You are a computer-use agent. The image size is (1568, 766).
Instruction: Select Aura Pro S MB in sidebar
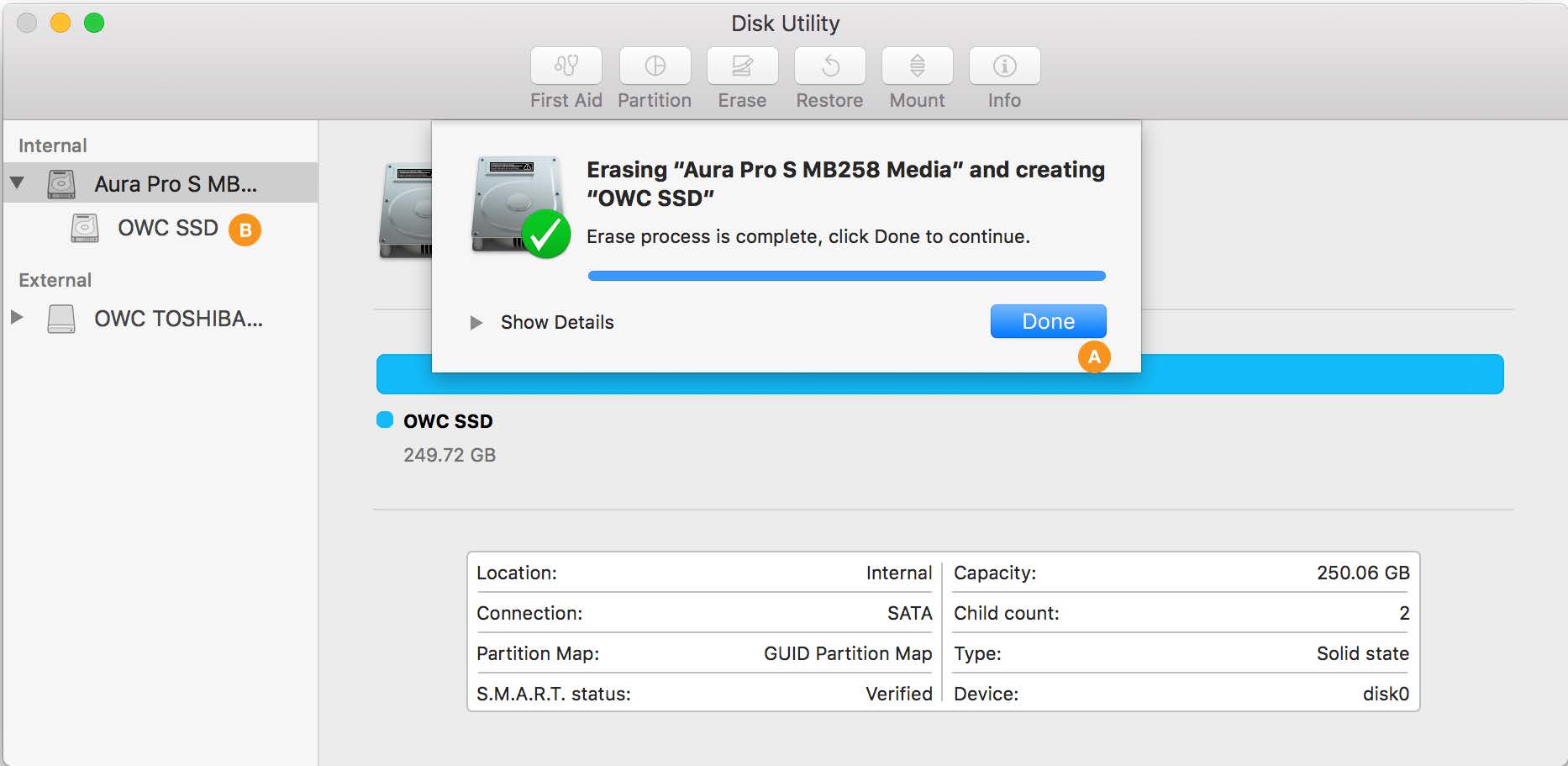pos(175,184)
